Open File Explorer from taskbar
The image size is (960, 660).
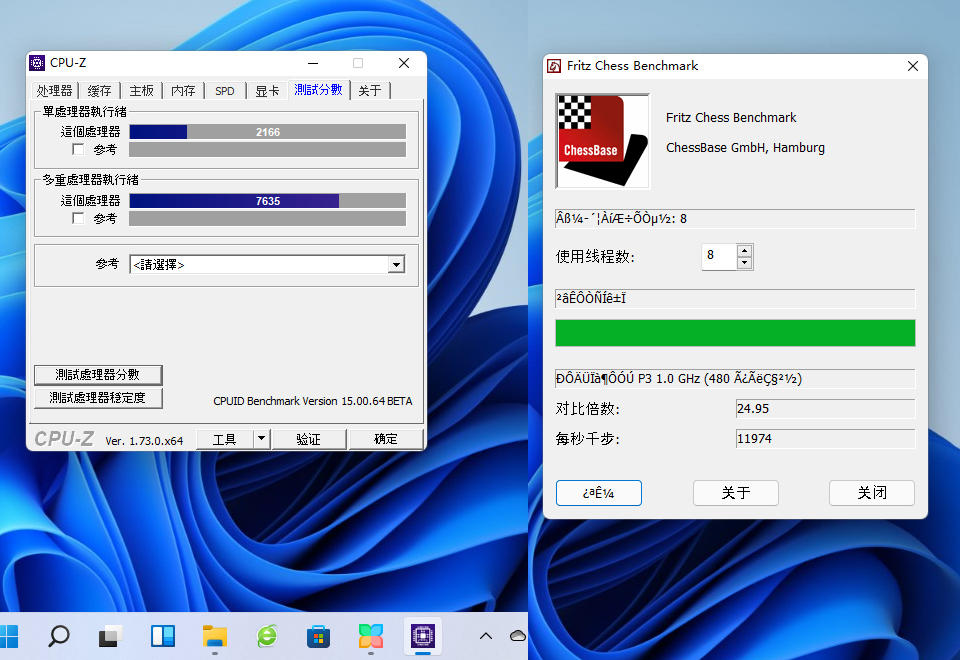[215, 636]
